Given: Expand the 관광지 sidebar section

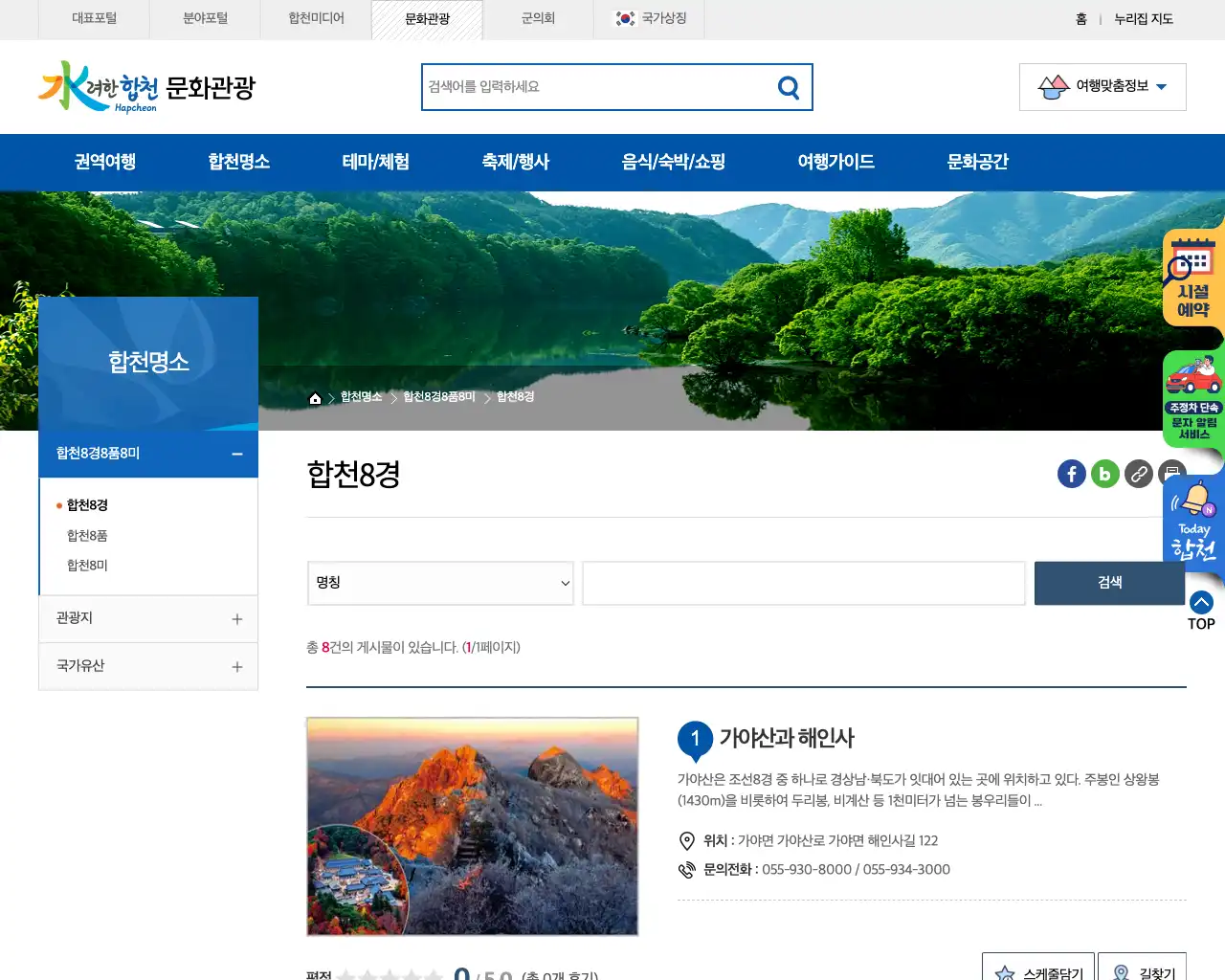Looking at the screenshot, I should [x=236, y=618].
